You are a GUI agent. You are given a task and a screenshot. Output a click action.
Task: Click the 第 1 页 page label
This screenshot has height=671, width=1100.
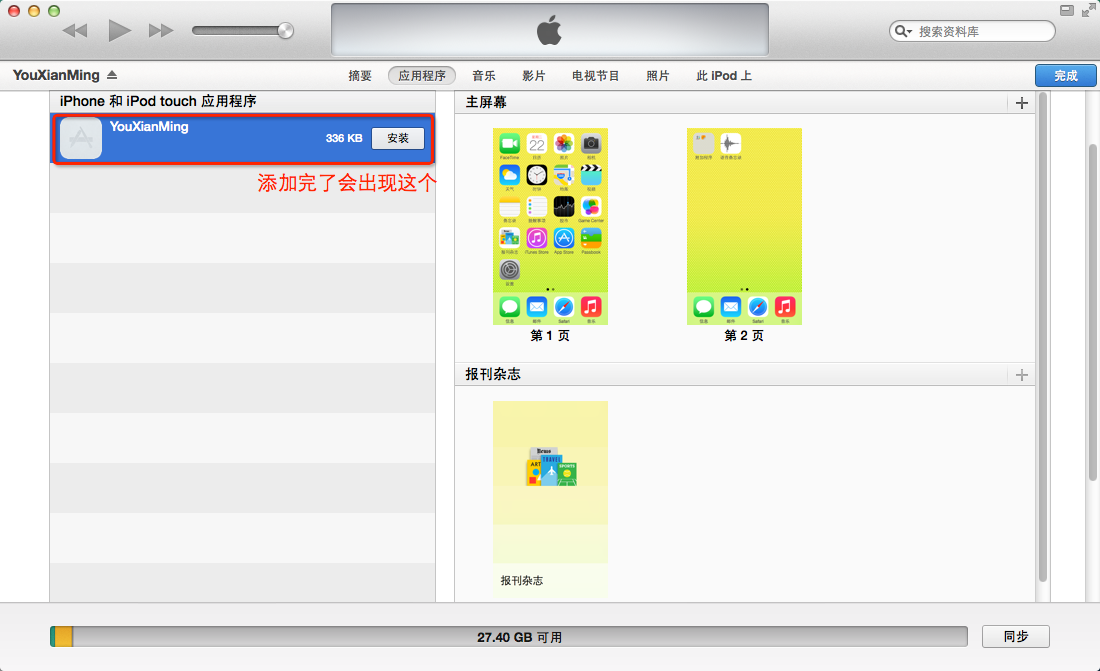click(x=550, y=336)
